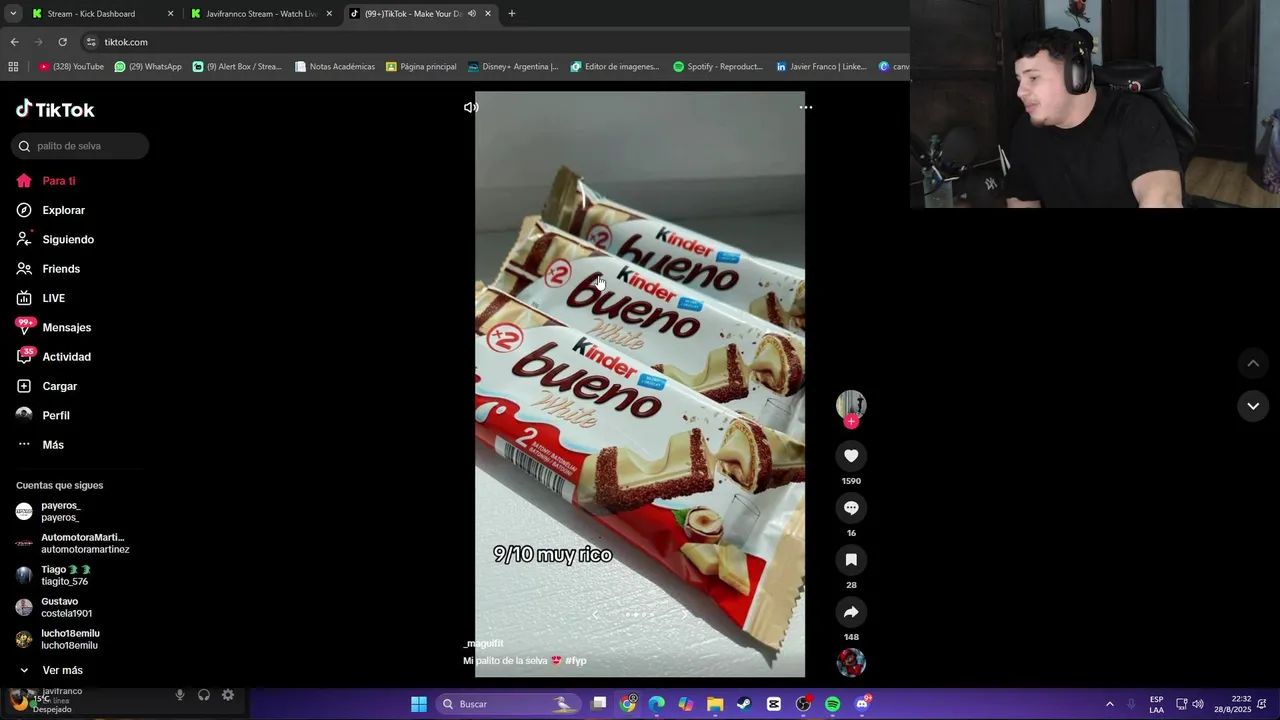Close the Stream - Kick Dashboard tab
This screenshot has width=1280, height=720.
click(170, 14)
